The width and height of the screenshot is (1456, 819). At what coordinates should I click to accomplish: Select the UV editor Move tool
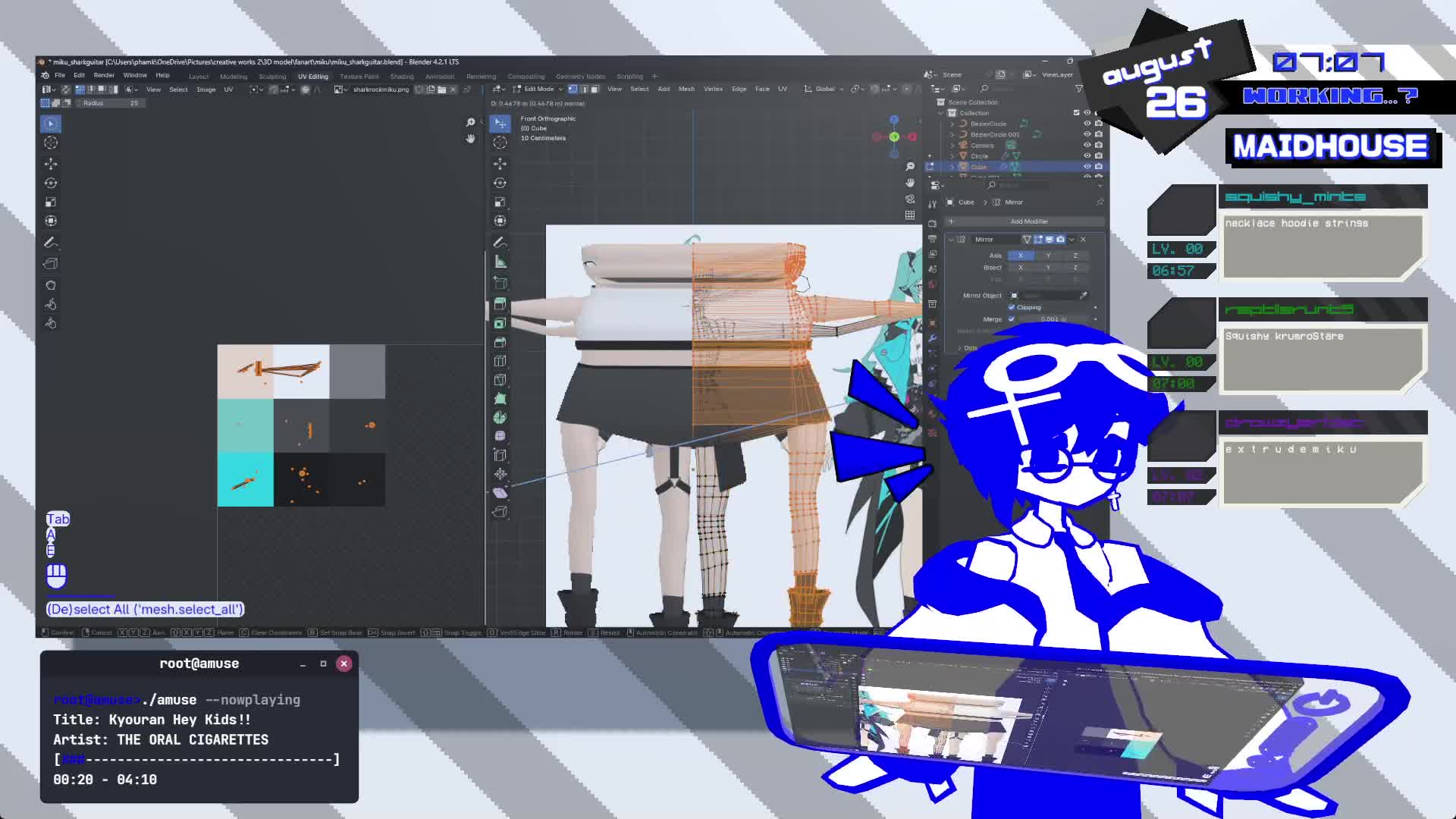51,164
